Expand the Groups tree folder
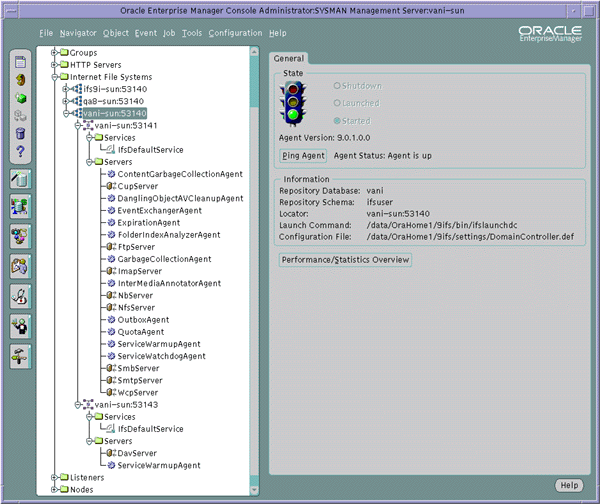600x504 pixels. click(54, 52)
